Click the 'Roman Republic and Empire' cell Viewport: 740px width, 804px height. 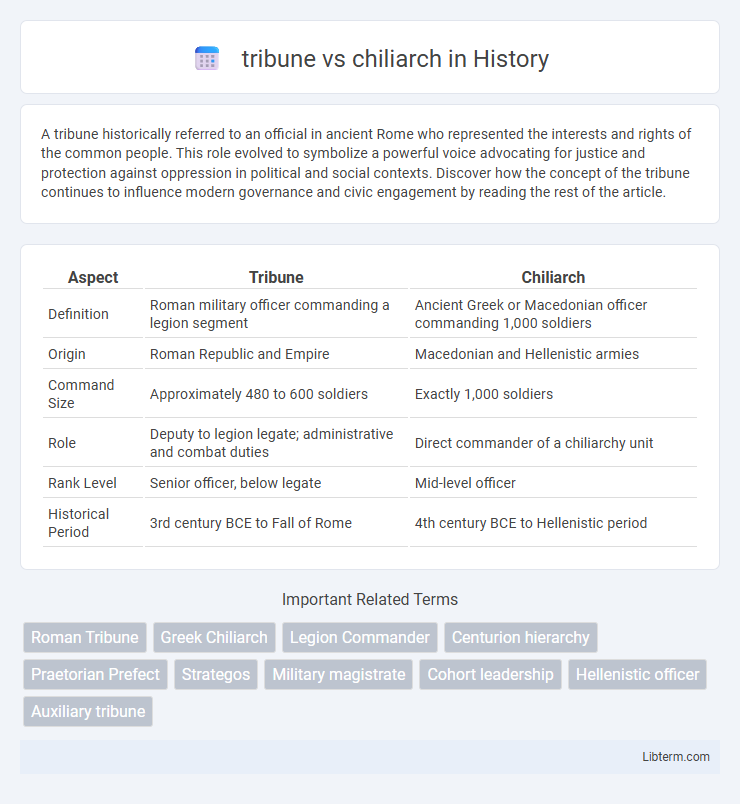click(x=239, y=354)
